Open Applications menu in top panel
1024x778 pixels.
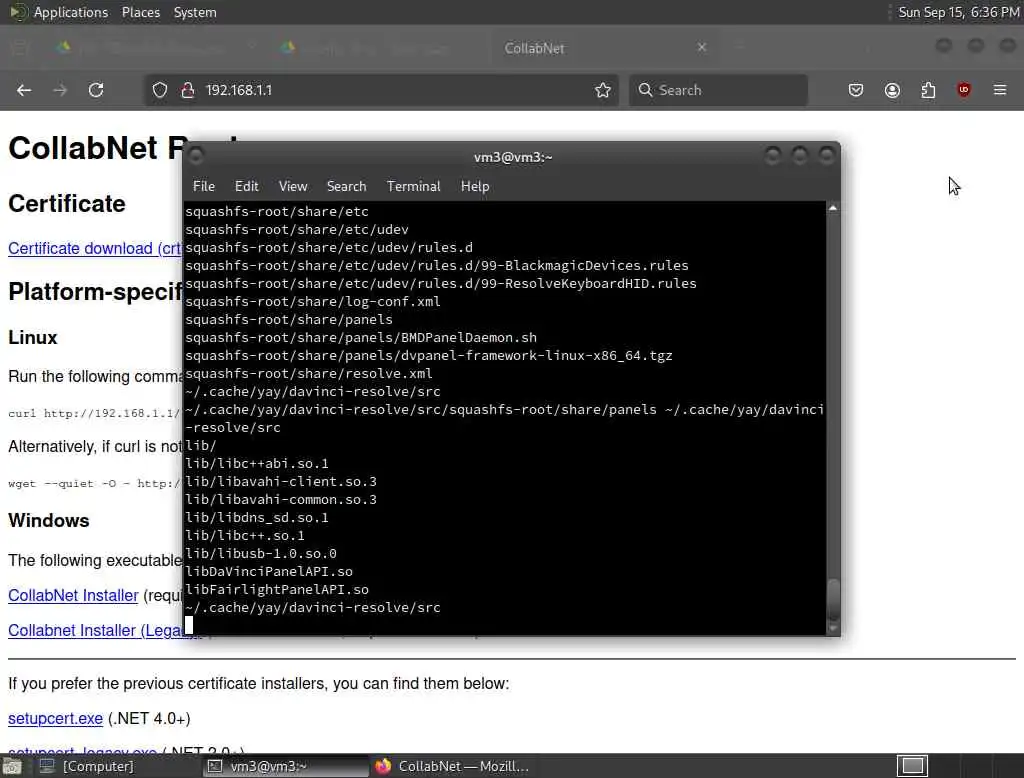coord(71,12)
